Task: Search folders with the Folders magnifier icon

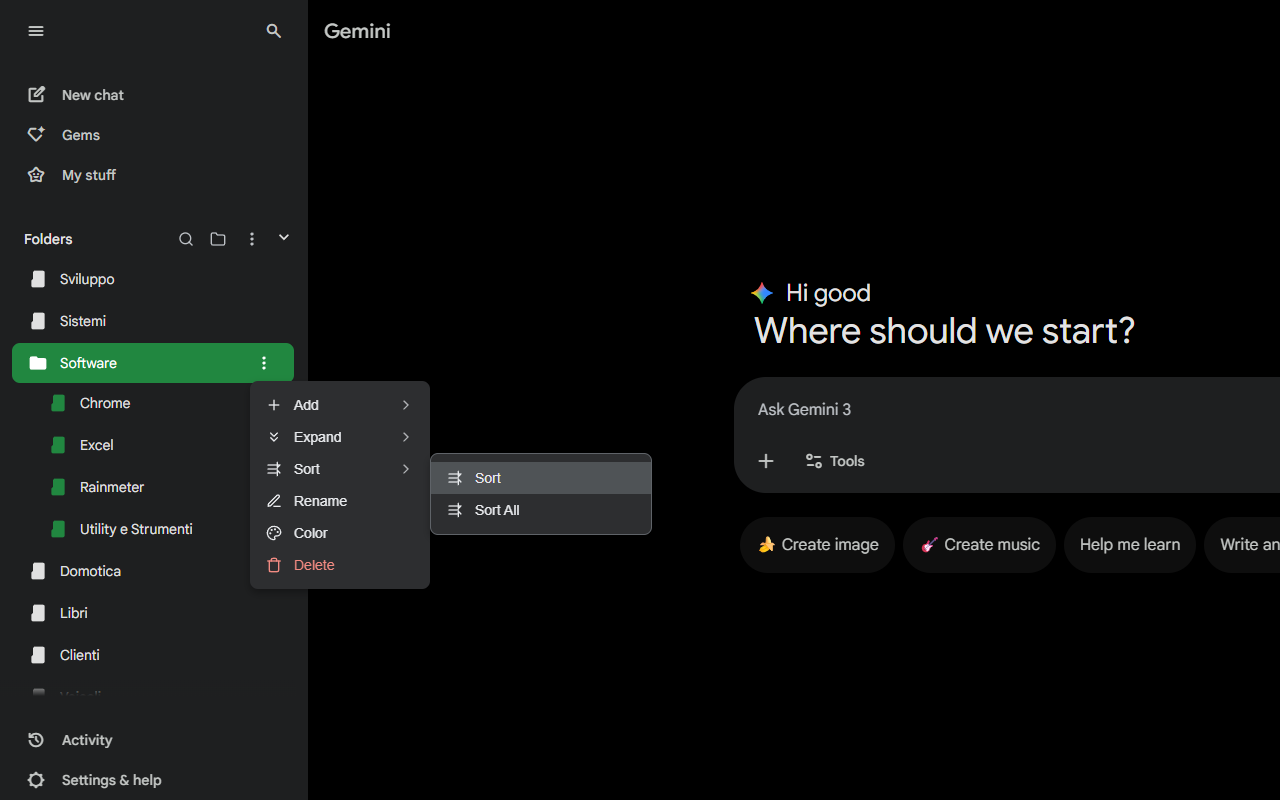Action: 186,239
